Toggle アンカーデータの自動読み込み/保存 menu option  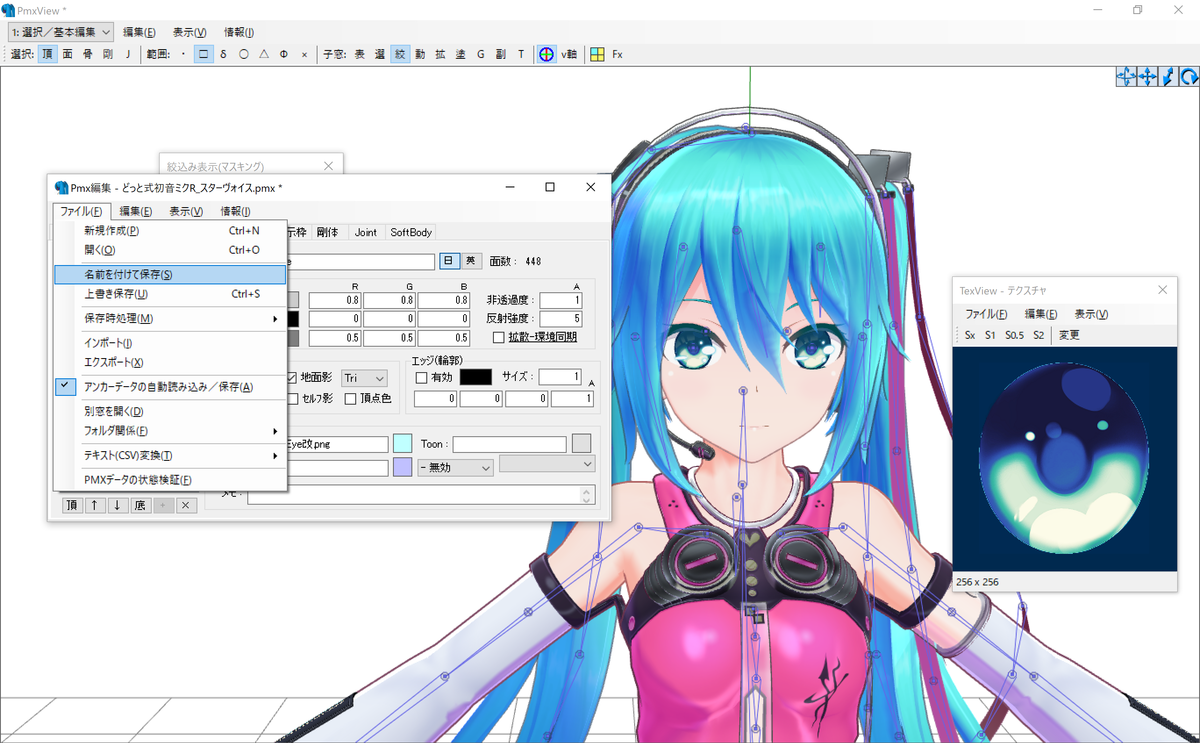point(170,386)
